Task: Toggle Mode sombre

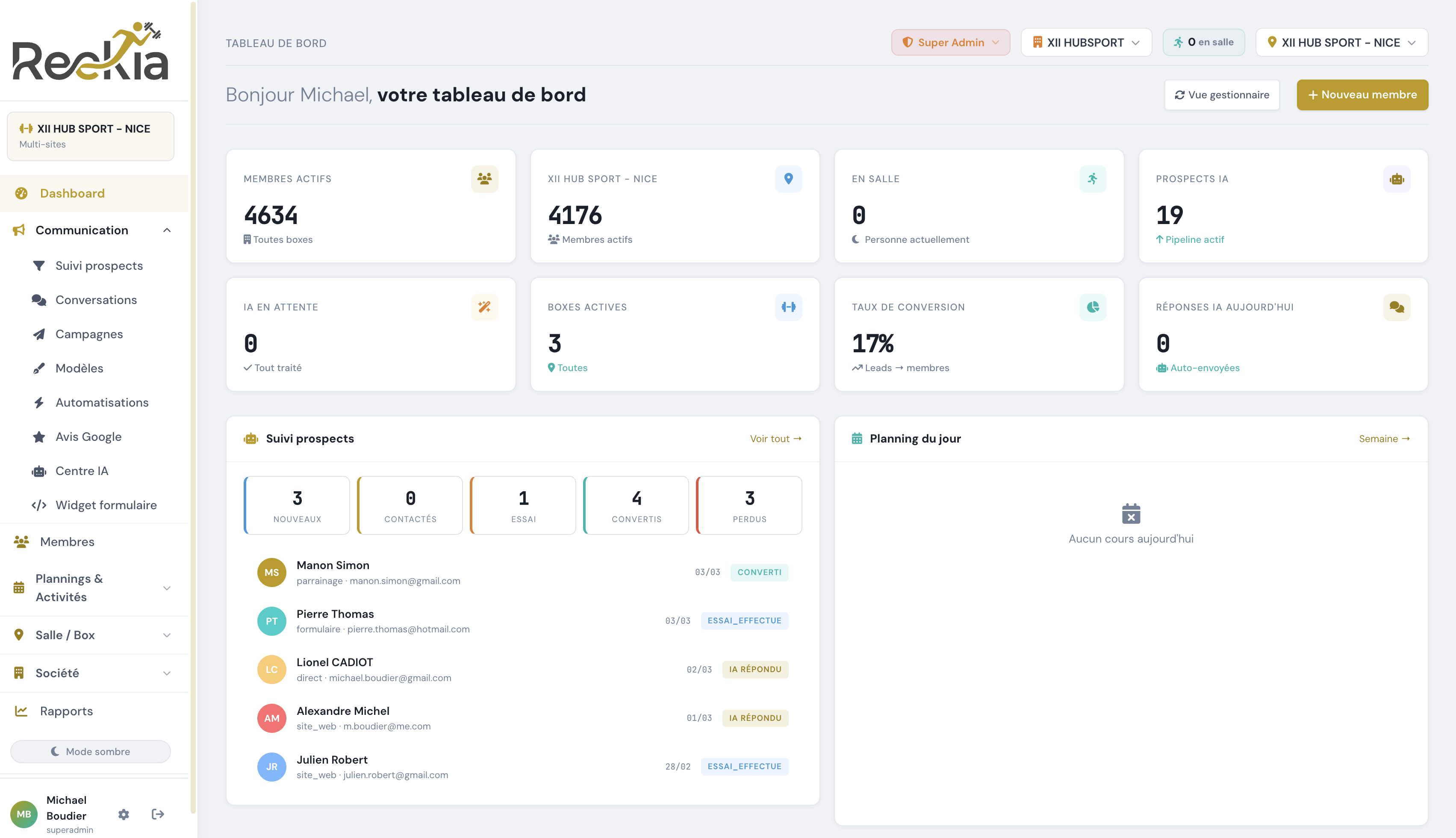Action: pyautogui.click(x=90, y=751)
